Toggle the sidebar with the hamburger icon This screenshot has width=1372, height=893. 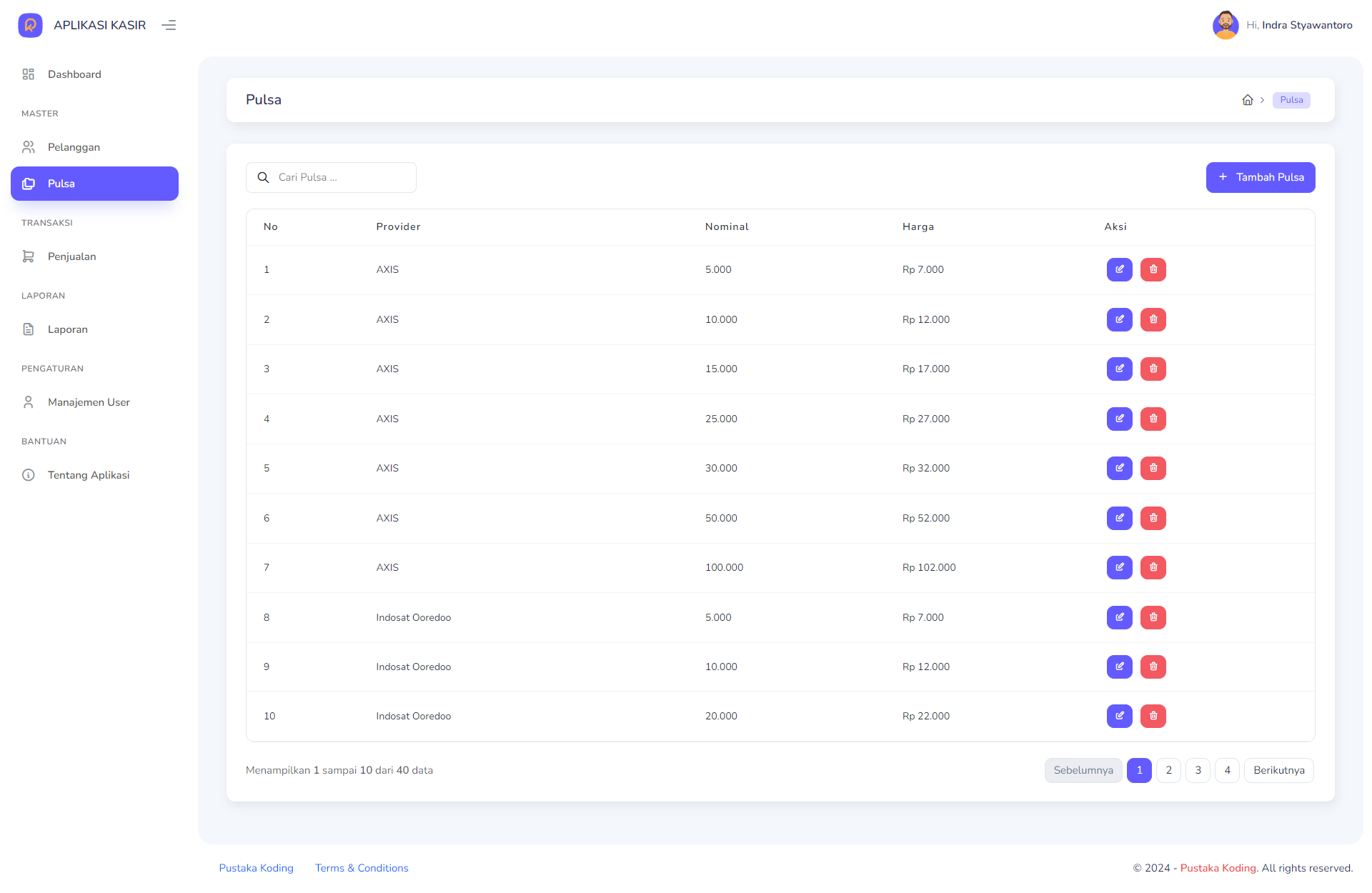click(169, 25)
